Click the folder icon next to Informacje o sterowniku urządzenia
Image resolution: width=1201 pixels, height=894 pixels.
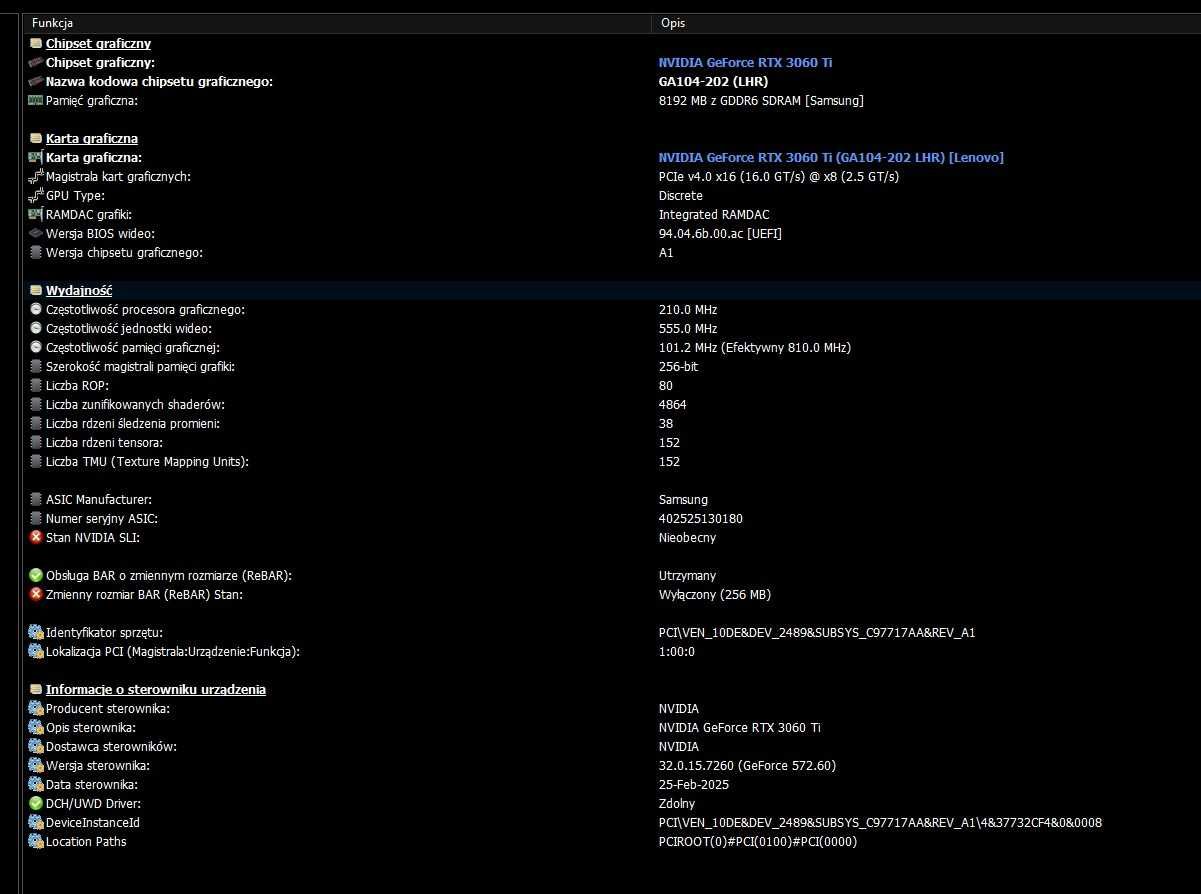36,689
